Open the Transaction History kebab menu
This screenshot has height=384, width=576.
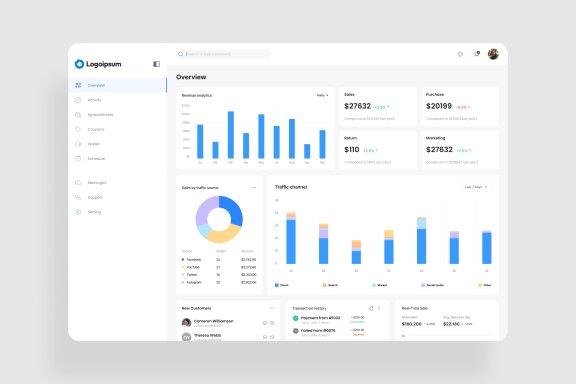coord(379,308)
